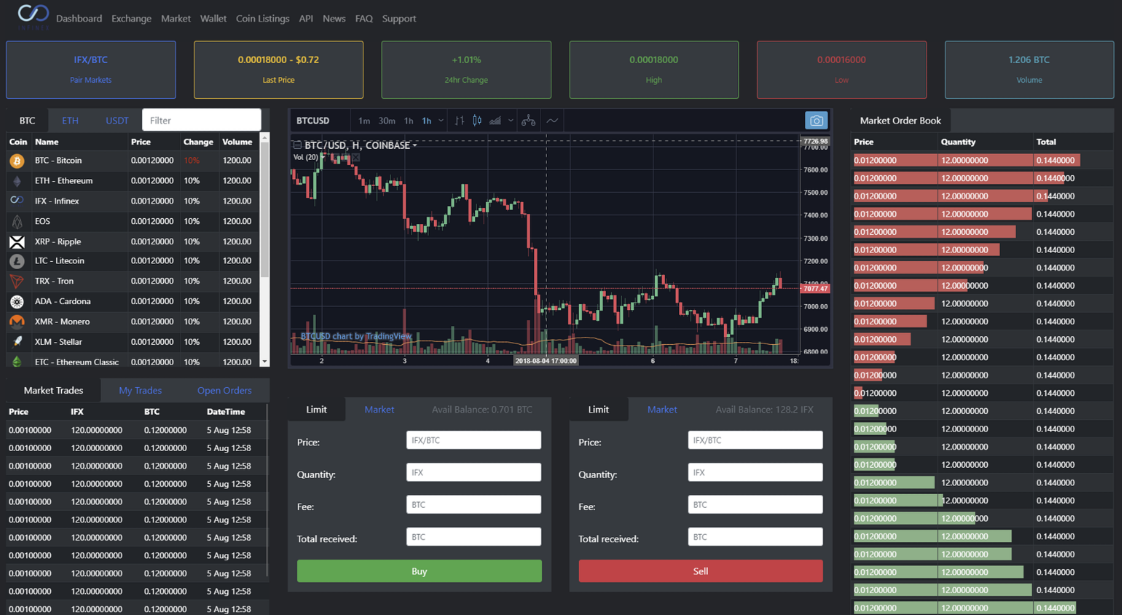Select Limit tab in Buy panel
1122x615 pixels.
[316, 410]
